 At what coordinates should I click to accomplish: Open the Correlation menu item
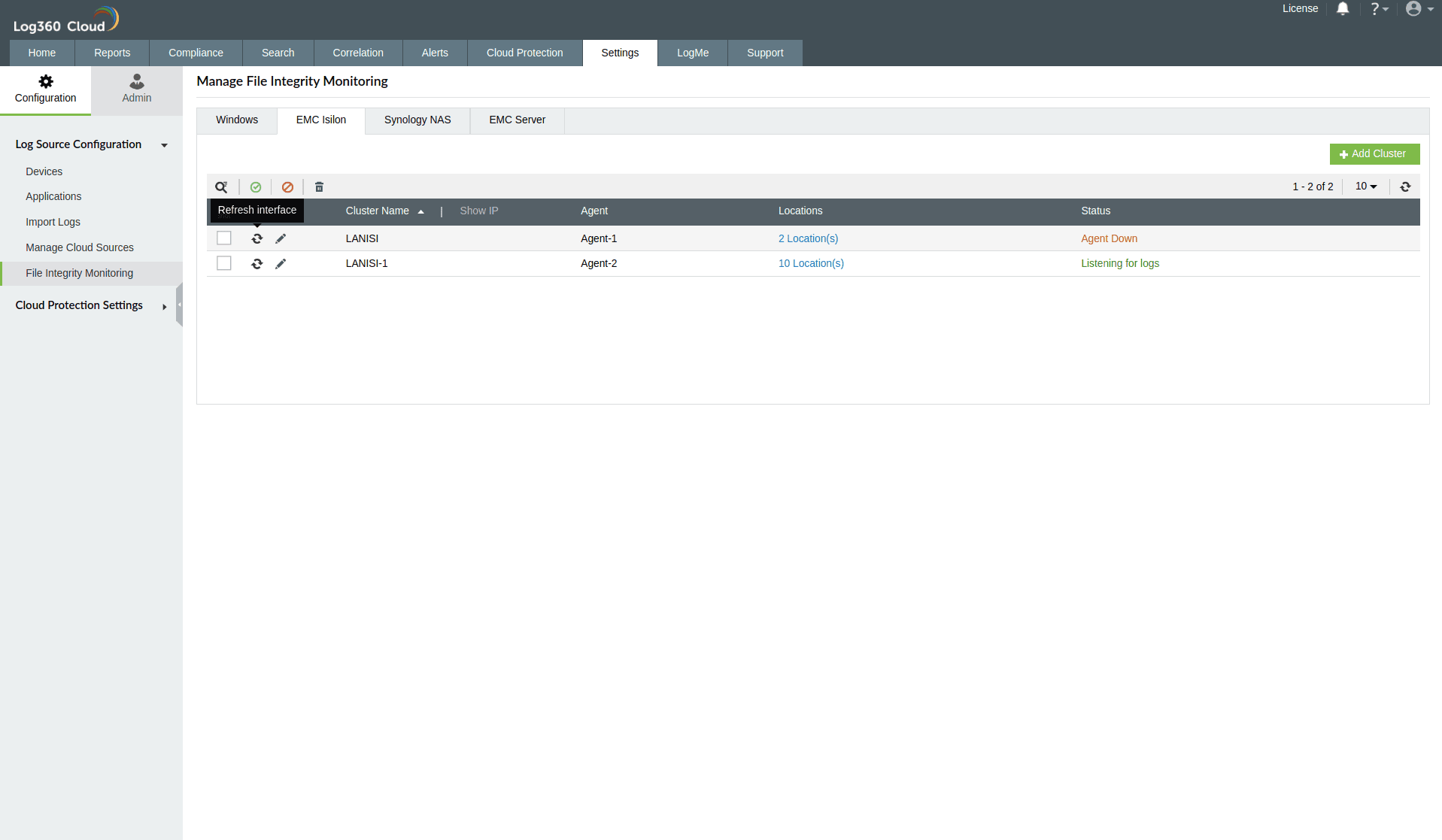coord(357,53)
